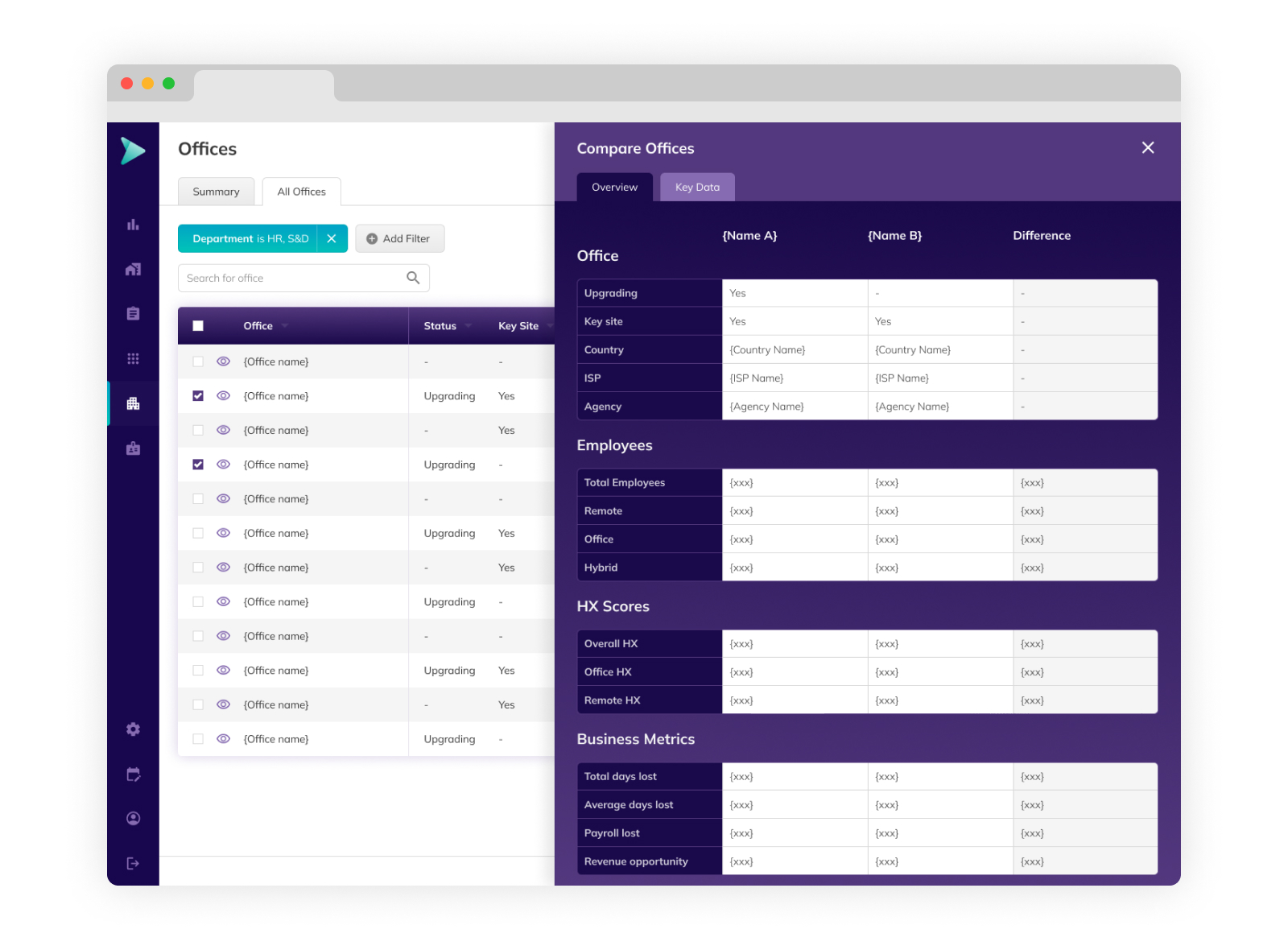Toggle the select-all checkbox in table header
1288x950 pixels.
coord(198,326)
